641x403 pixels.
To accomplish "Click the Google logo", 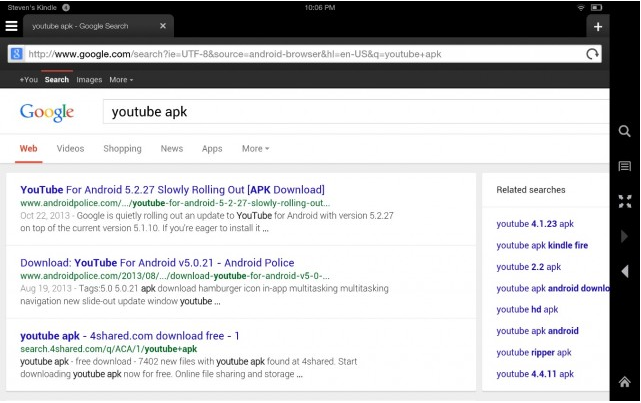I will [47, 112].
